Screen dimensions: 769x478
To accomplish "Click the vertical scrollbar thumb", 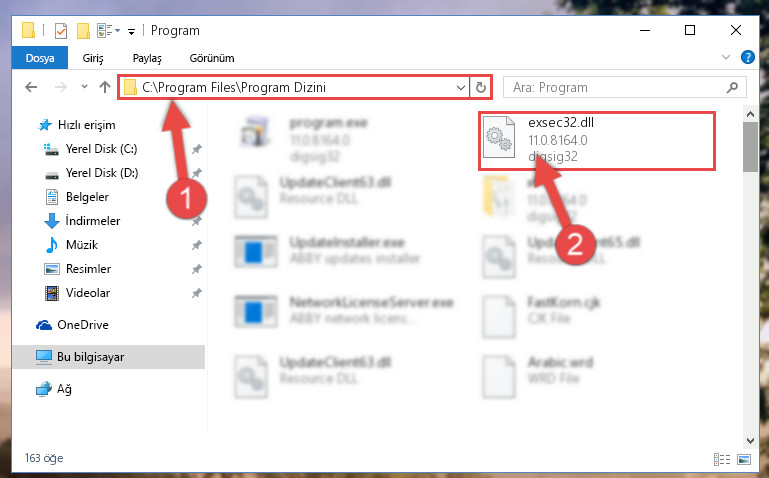I will coord(750,147).
